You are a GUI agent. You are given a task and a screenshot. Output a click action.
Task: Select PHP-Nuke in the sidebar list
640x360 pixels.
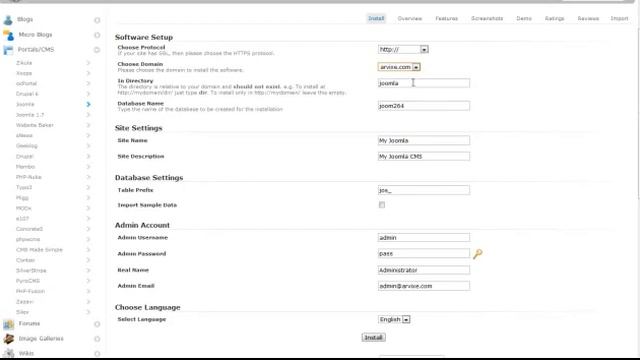pyautogui.click(x=29, y=177)
